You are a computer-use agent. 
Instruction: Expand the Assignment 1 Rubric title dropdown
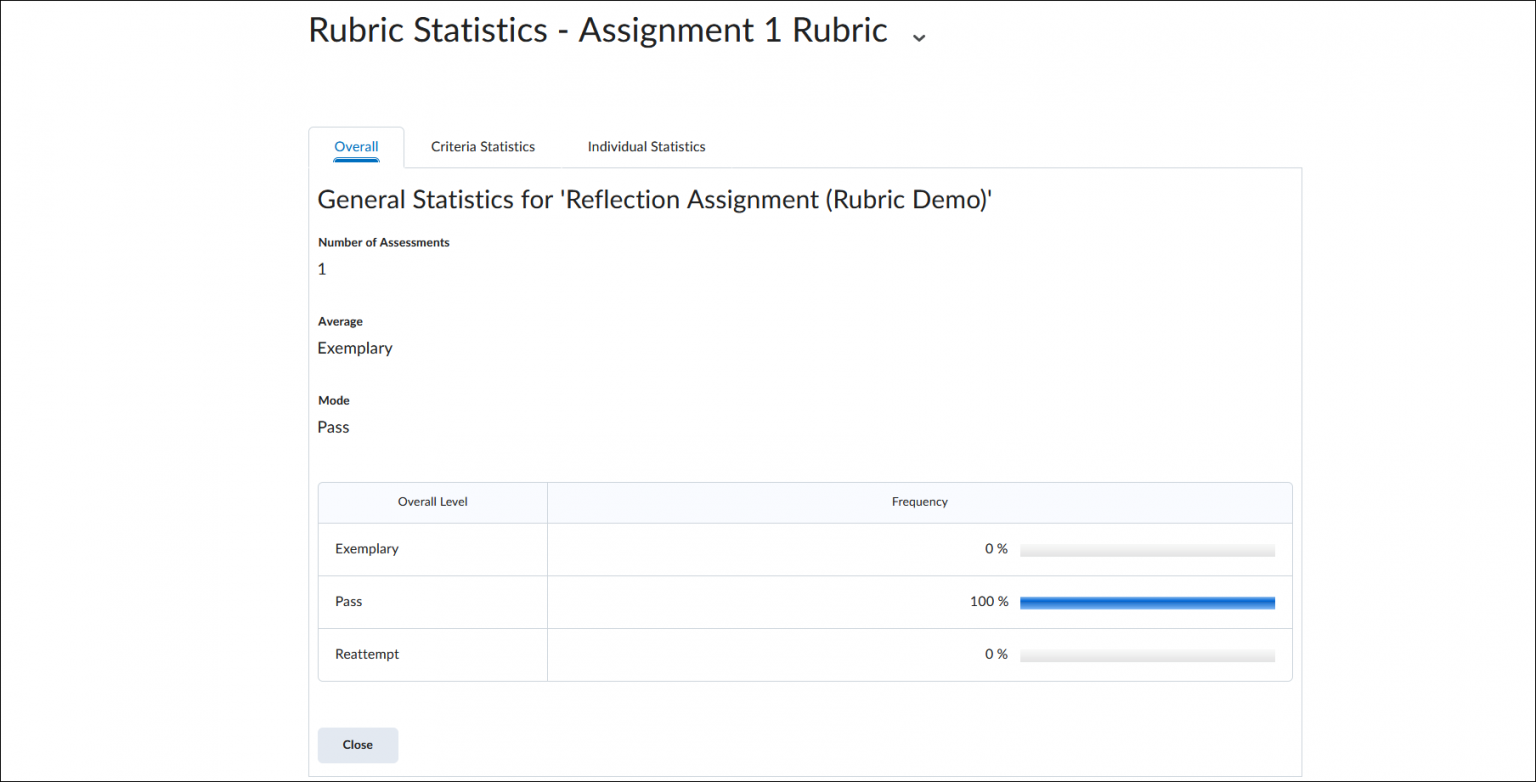coord(918,36)
